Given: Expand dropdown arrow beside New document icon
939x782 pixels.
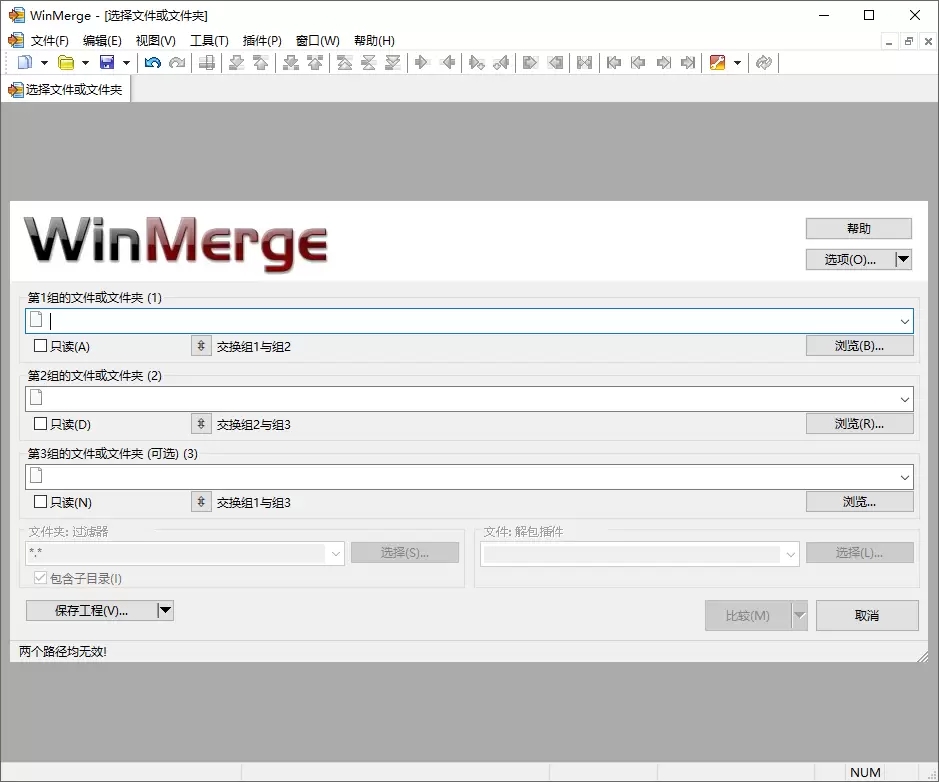Looking at the screenshot, I should coord(44,62).
